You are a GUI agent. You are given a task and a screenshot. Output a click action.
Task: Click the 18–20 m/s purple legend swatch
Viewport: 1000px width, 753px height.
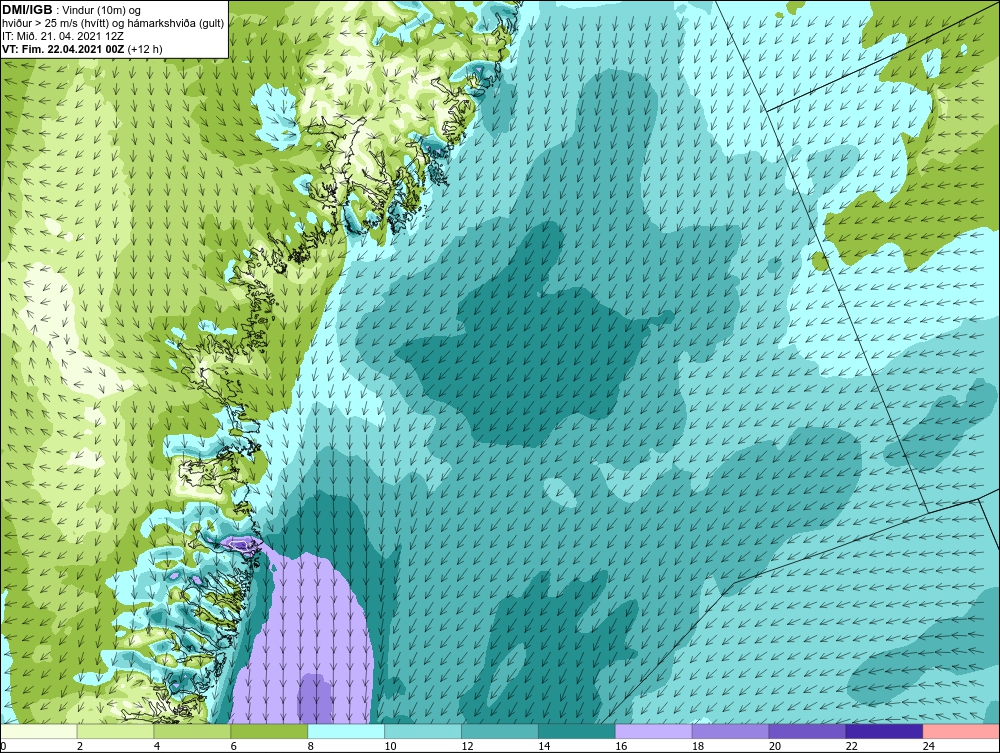coord(730,731)
